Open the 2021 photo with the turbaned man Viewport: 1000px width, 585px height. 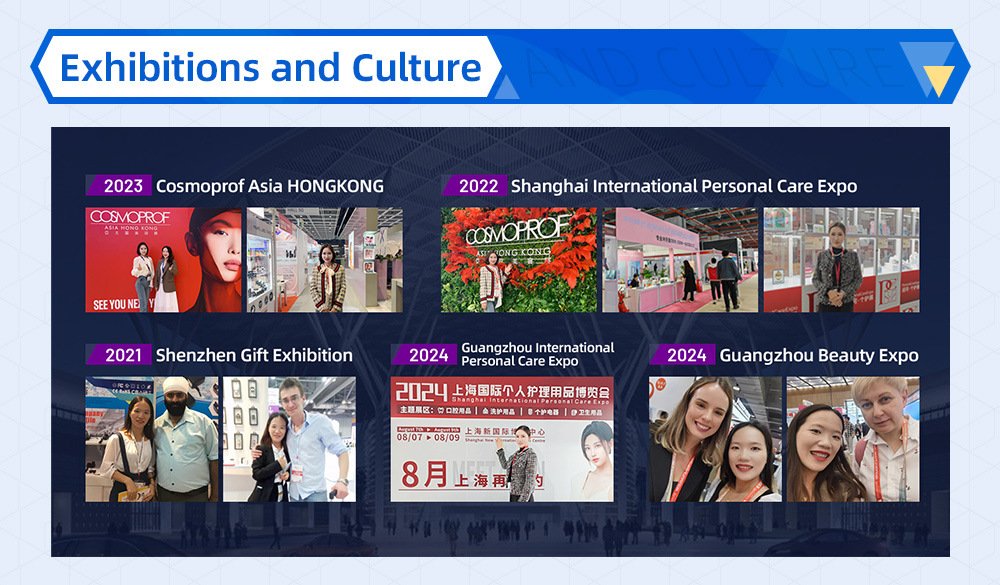point(152,439)
